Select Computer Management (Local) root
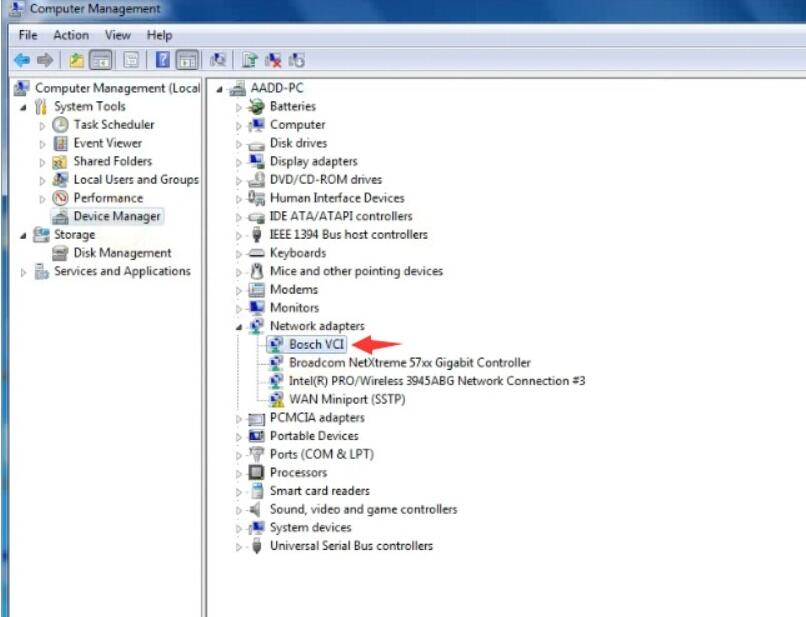The height and width of the screenshot is (617, 806). 117,88
